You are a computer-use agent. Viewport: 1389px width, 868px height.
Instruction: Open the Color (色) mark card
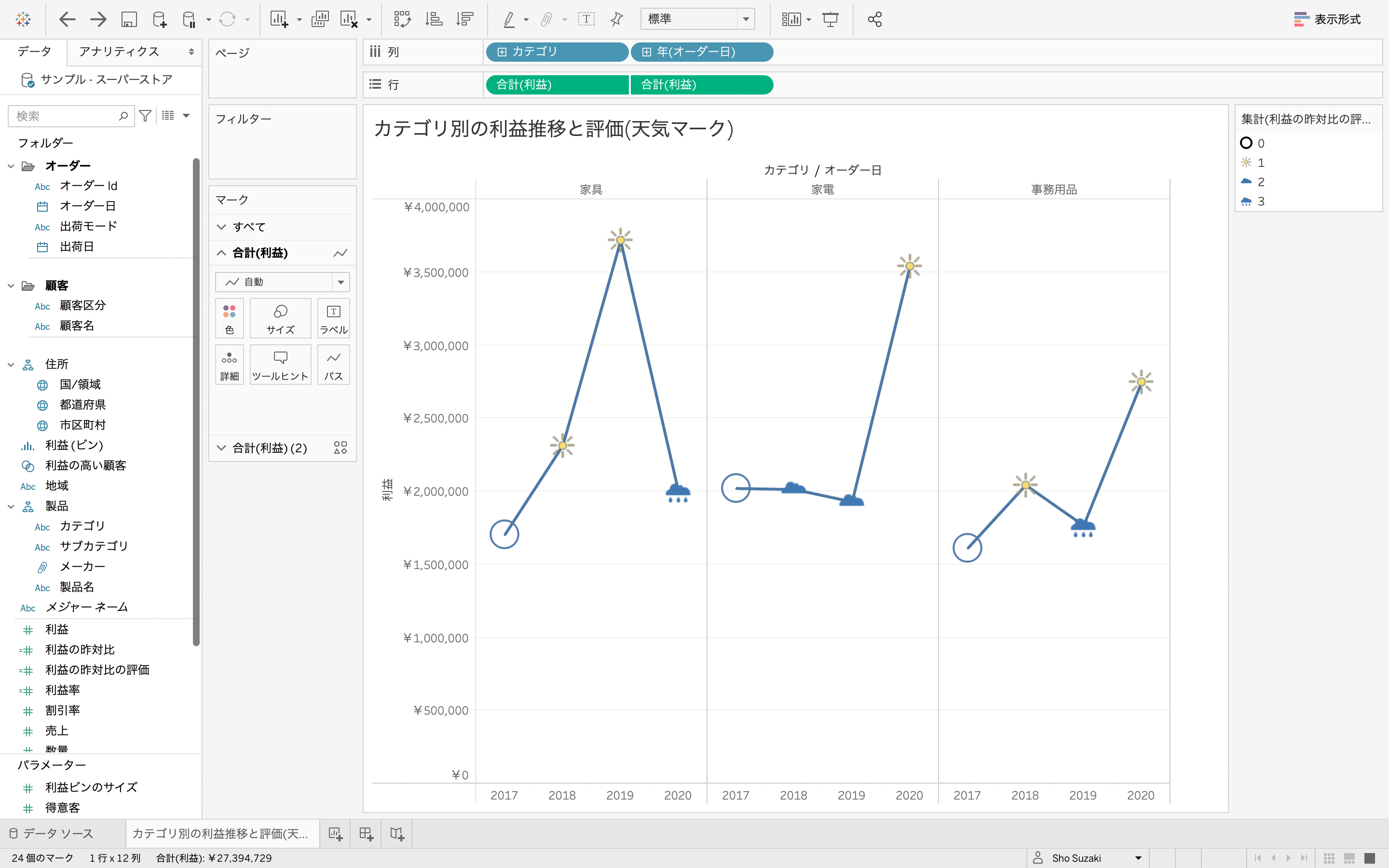pos(229,318)
